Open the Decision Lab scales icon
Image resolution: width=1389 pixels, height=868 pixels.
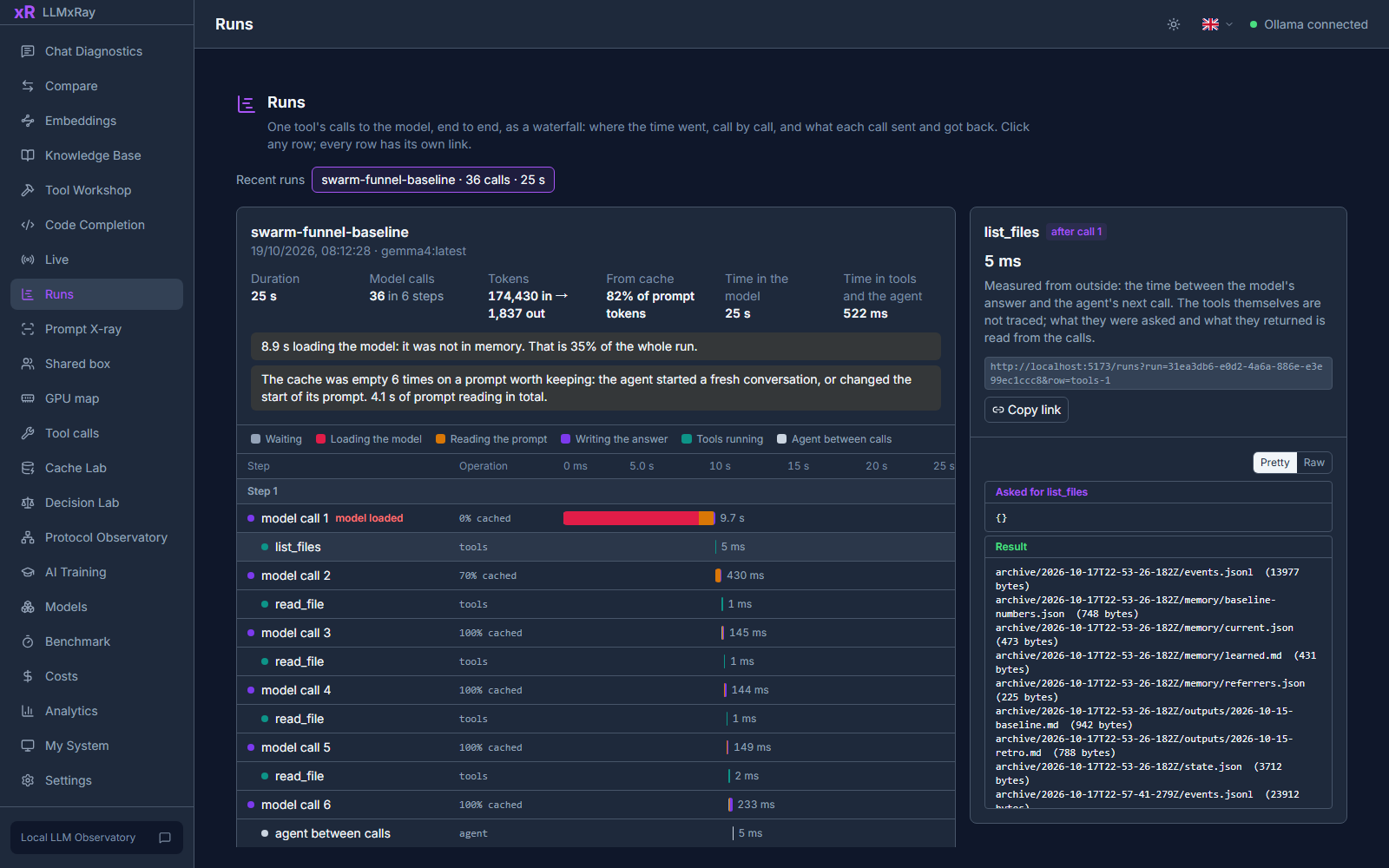(x=28, y=503)
